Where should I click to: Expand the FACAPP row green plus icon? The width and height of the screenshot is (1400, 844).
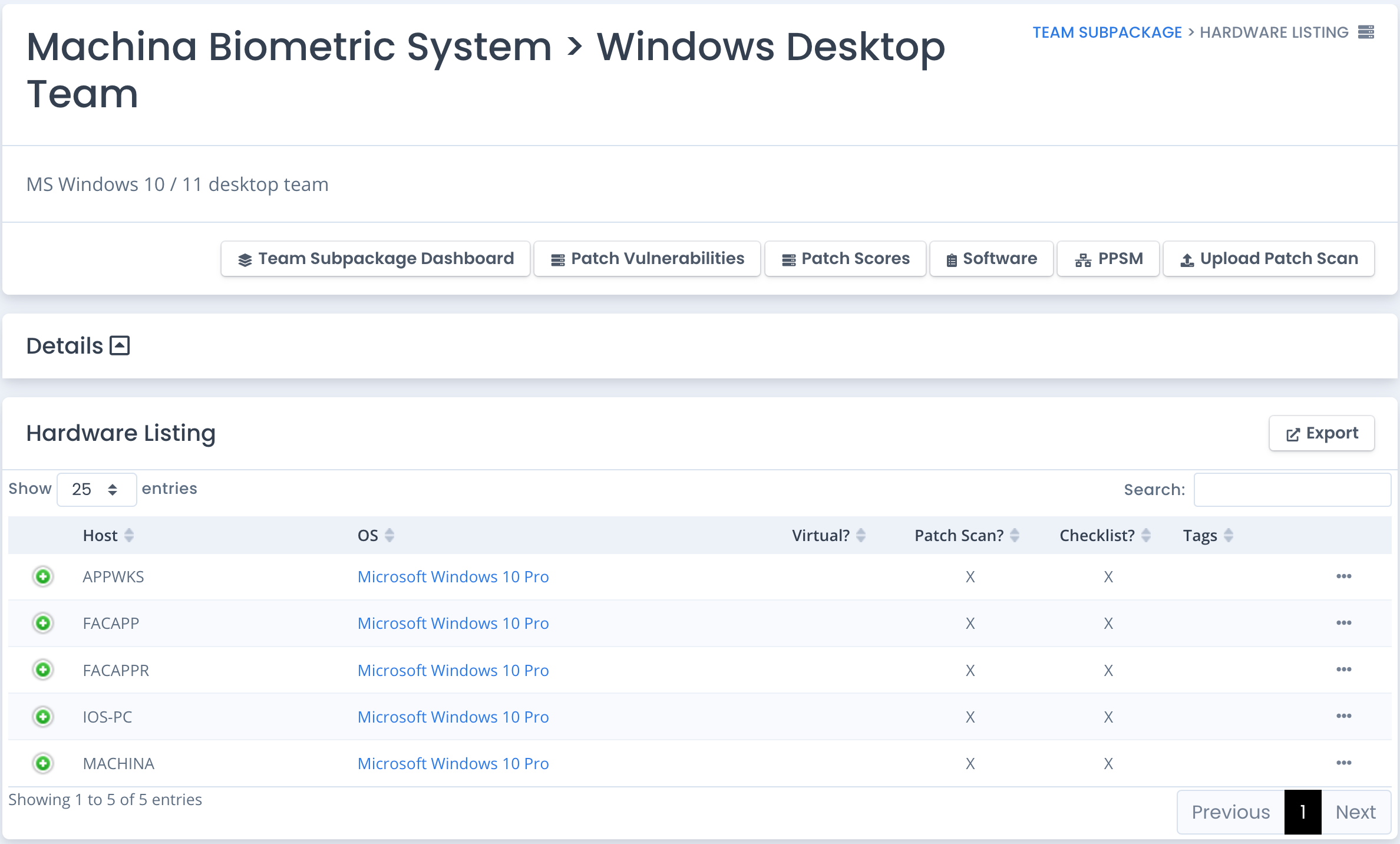point(43,623)
